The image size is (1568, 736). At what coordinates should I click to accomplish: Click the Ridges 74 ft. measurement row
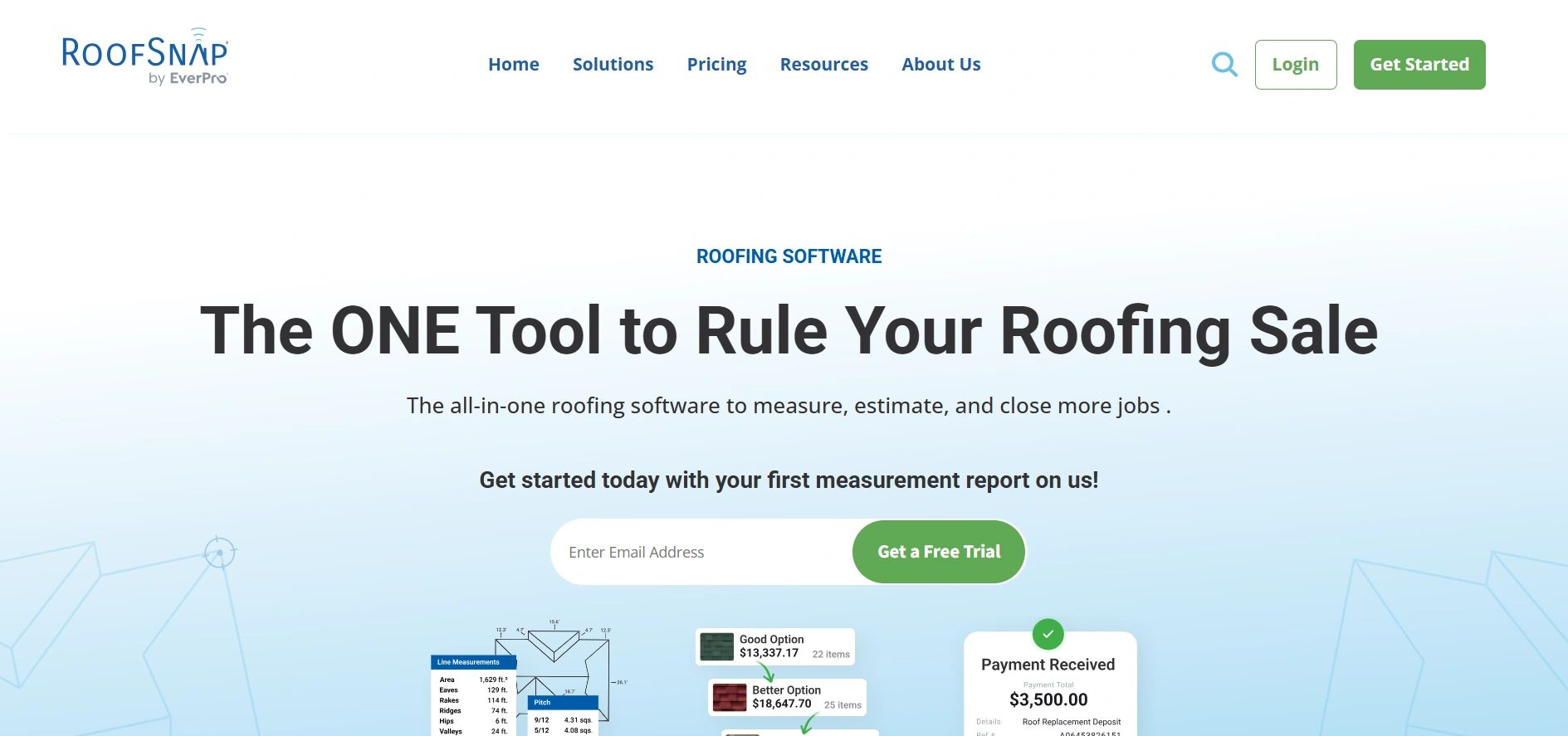click(x=473, y=710)
